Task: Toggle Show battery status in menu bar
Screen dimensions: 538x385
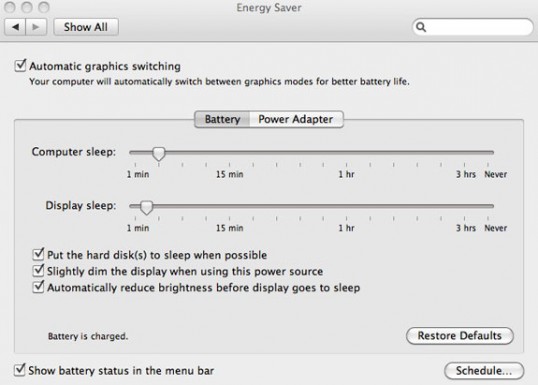Action: coord(20,370)
